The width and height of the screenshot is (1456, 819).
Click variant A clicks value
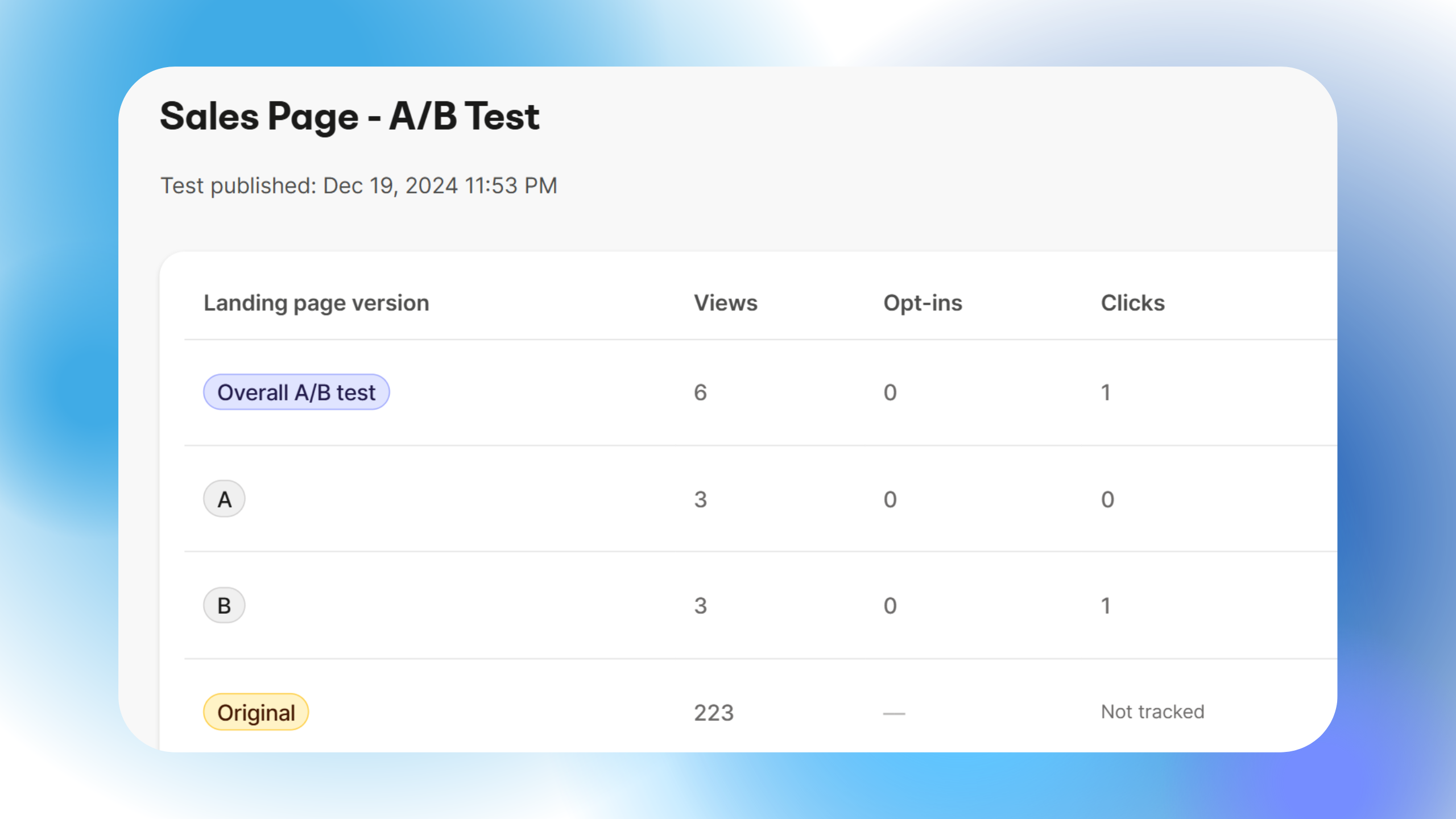[x=1107, y=499]
